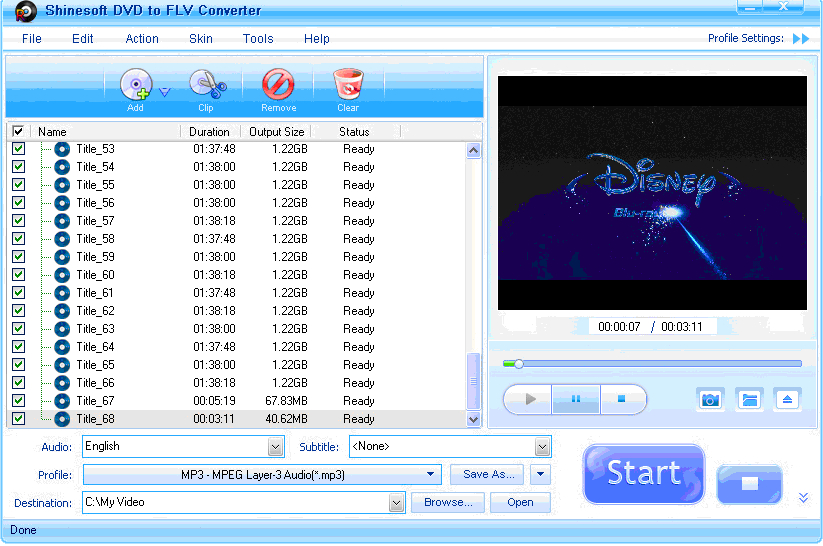Screen dimensions: 823x546
Task: Click the Disney preview video frame
Action: [652, 193]
